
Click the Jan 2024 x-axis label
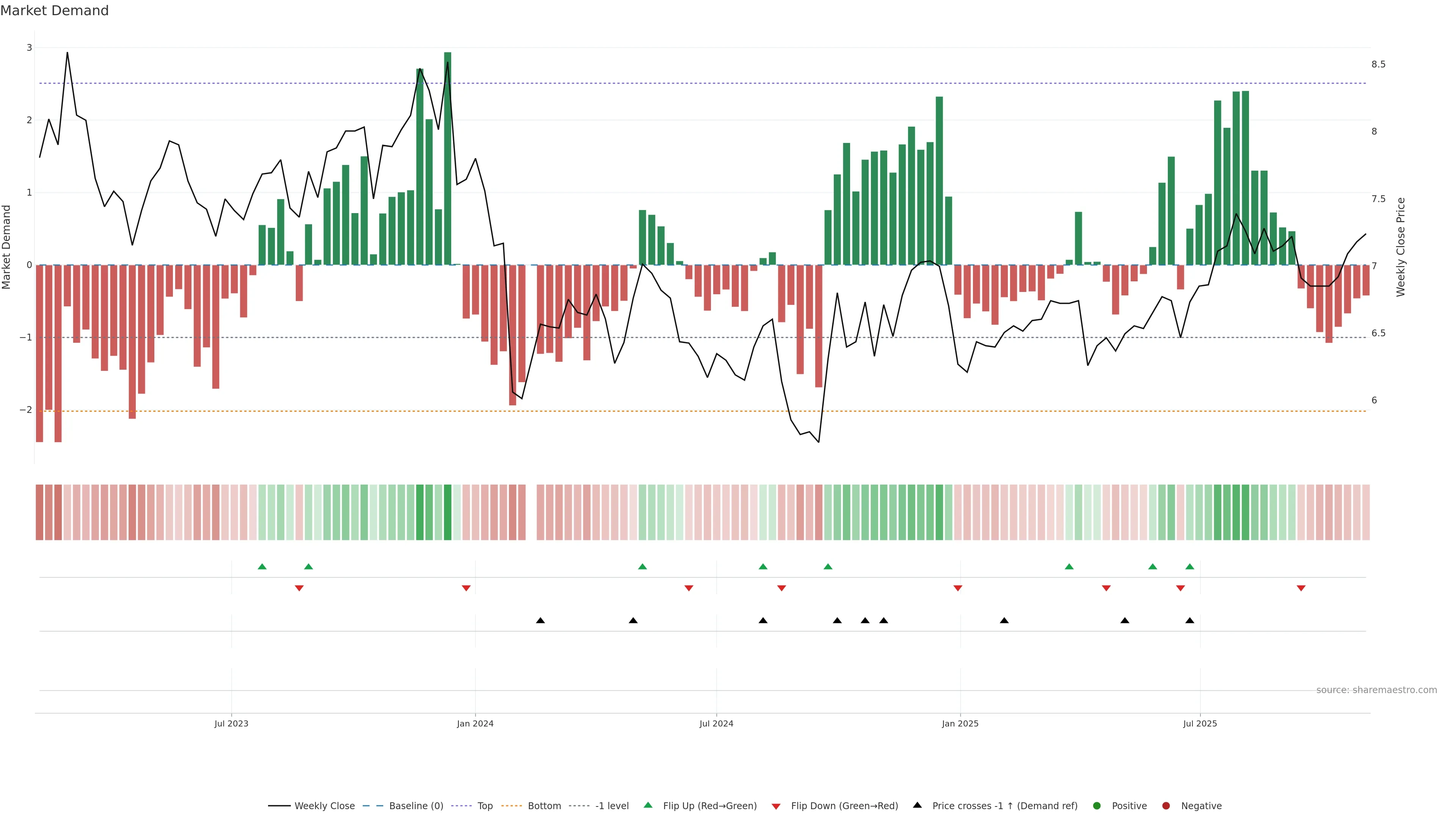click(x=475, y=723)
